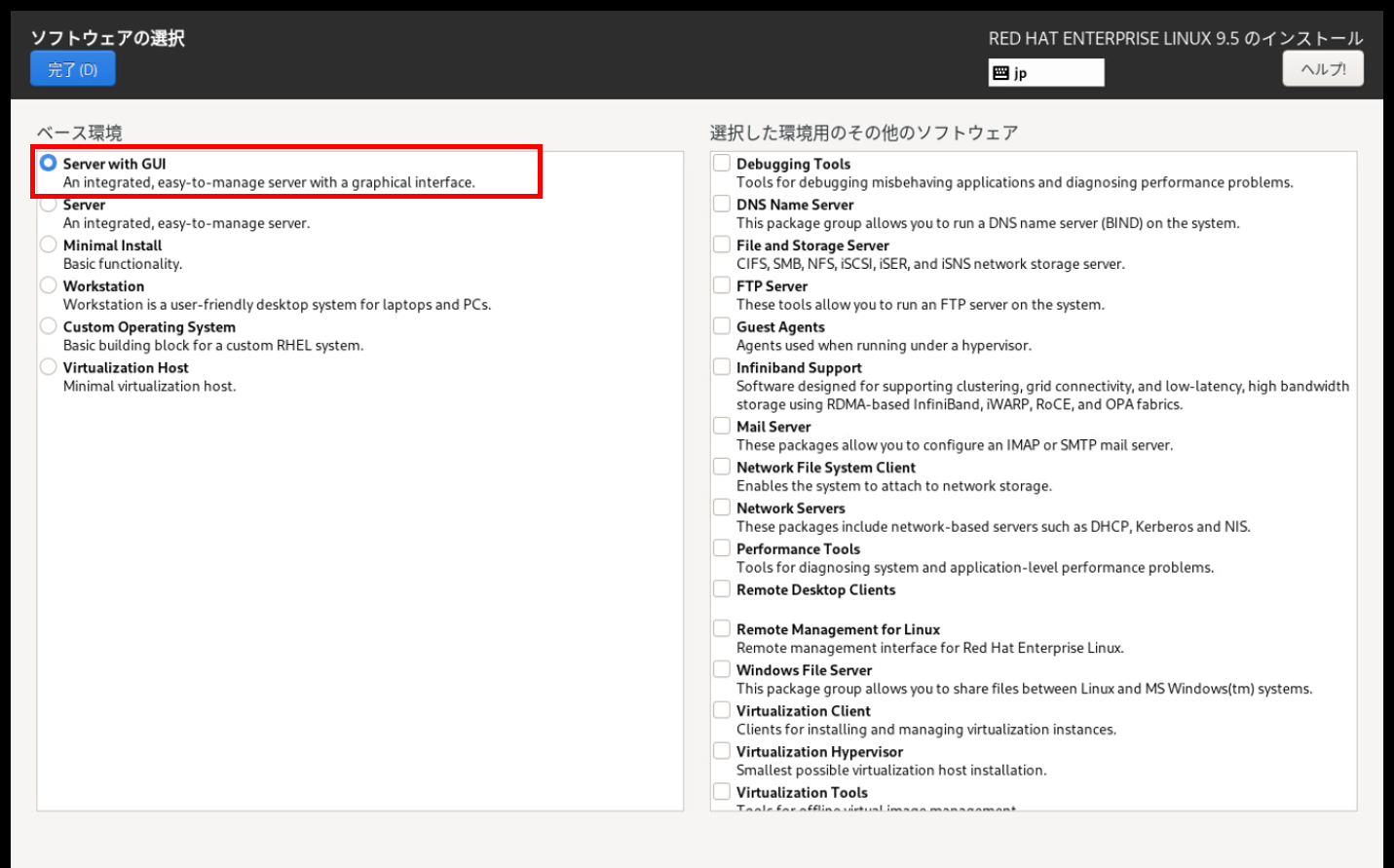Check Virtualization Hypervisor software

coord(721,749)
